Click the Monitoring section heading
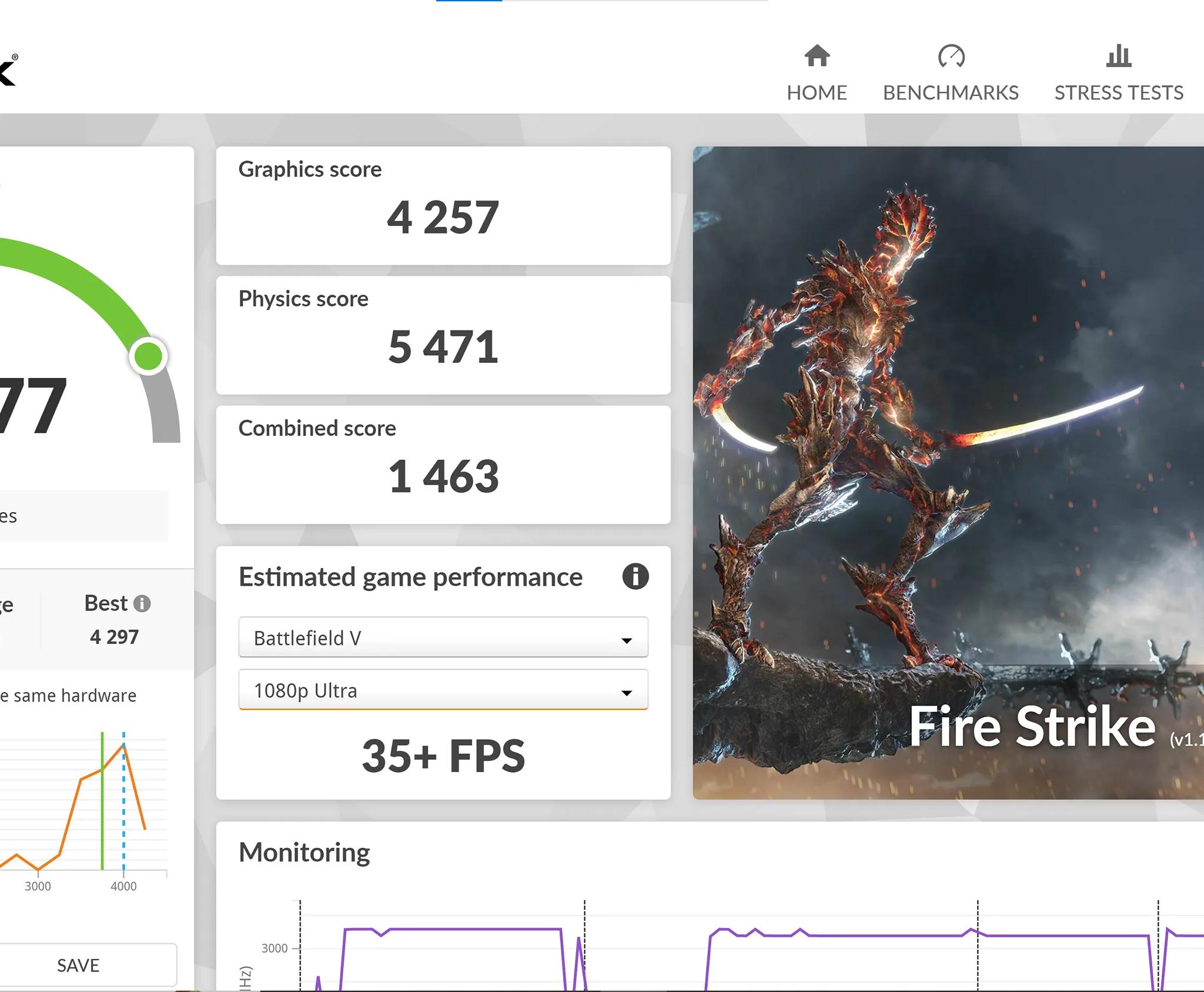Screen dimensions: 1204x992 [x=305, y=853]
